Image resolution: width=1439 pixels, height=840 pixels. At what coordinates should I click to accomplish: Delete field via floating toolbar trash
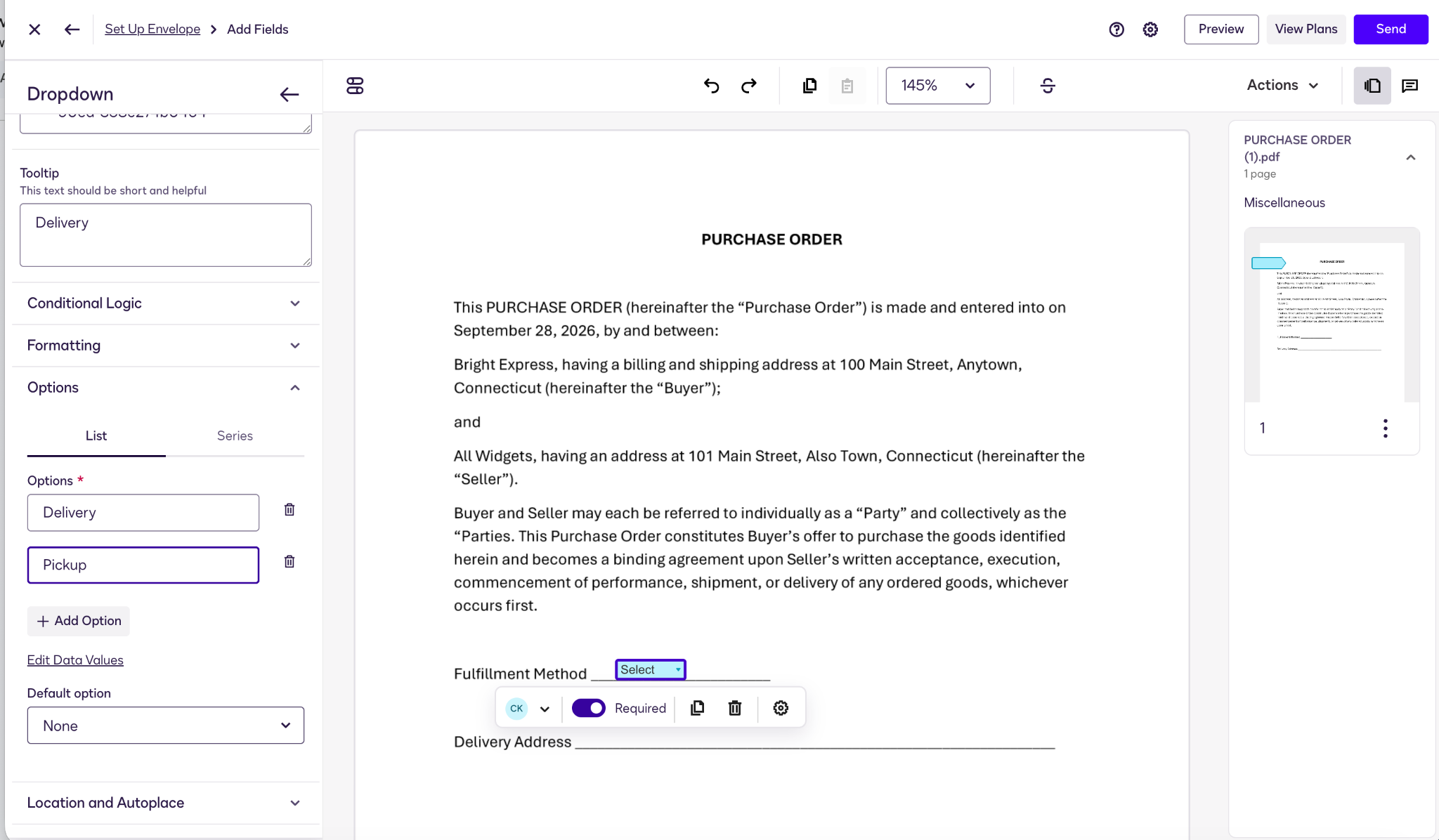coord(735,708)
